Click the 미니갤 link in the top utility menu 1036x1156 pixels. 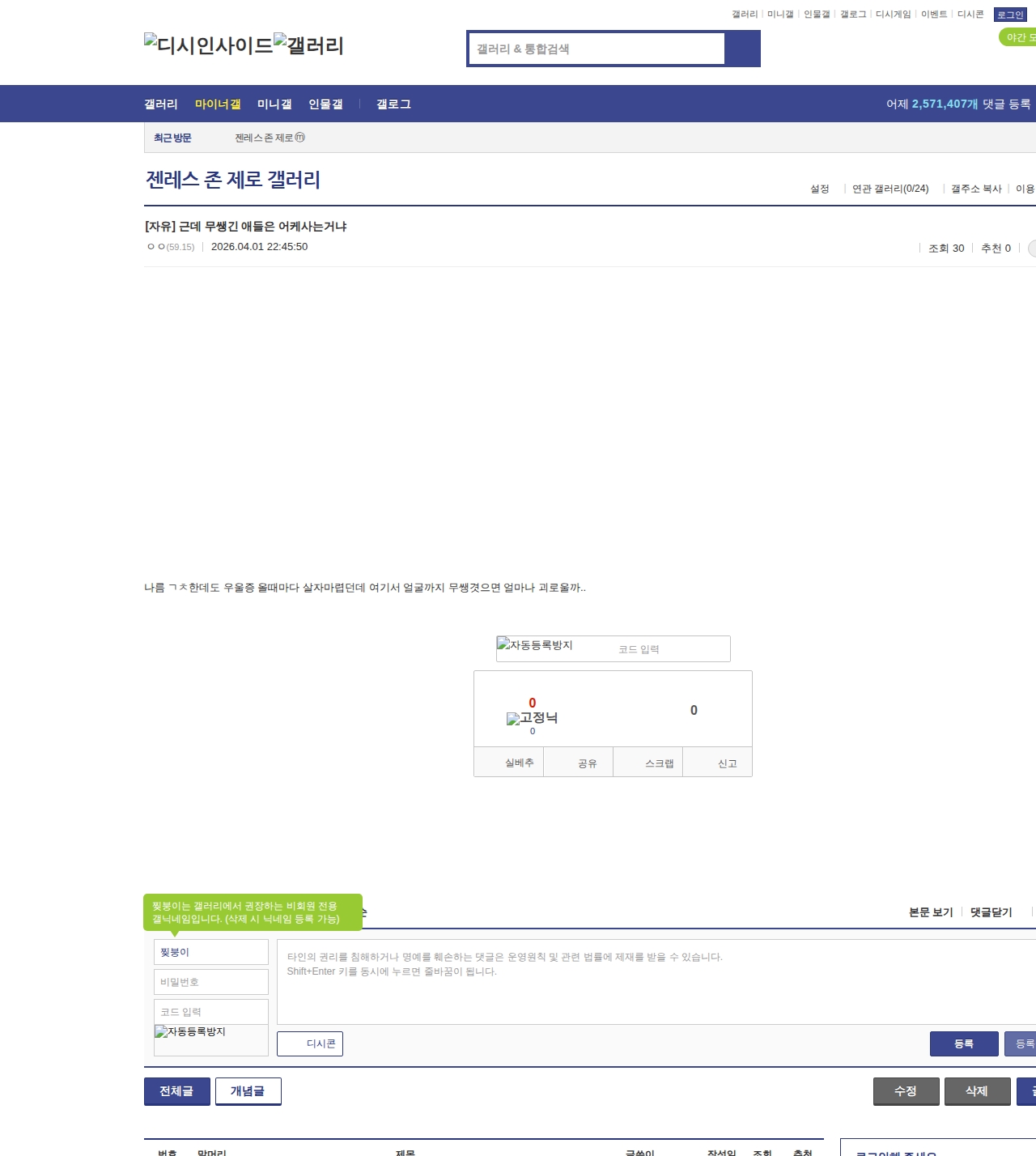[780, 15]
